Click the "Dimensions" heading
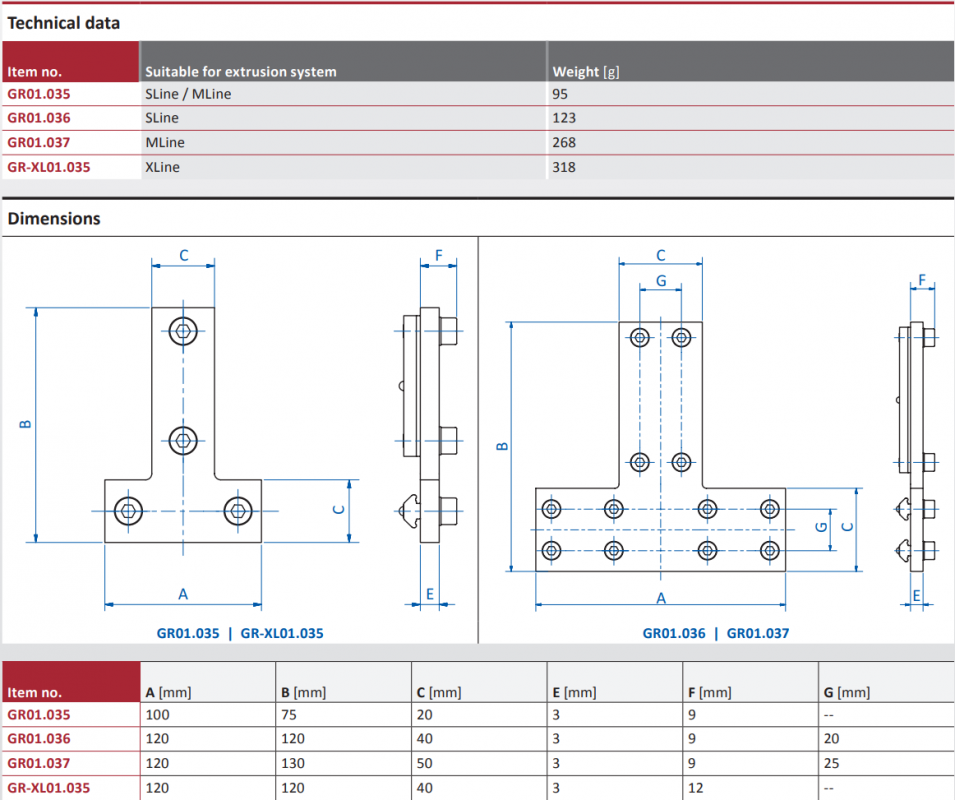 coord(54,219)
